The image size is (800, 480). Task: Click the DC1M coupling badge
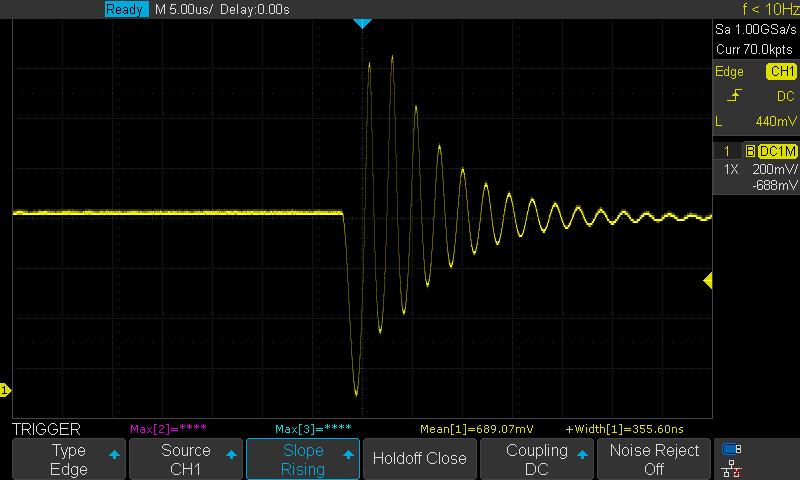pos(777,151)
